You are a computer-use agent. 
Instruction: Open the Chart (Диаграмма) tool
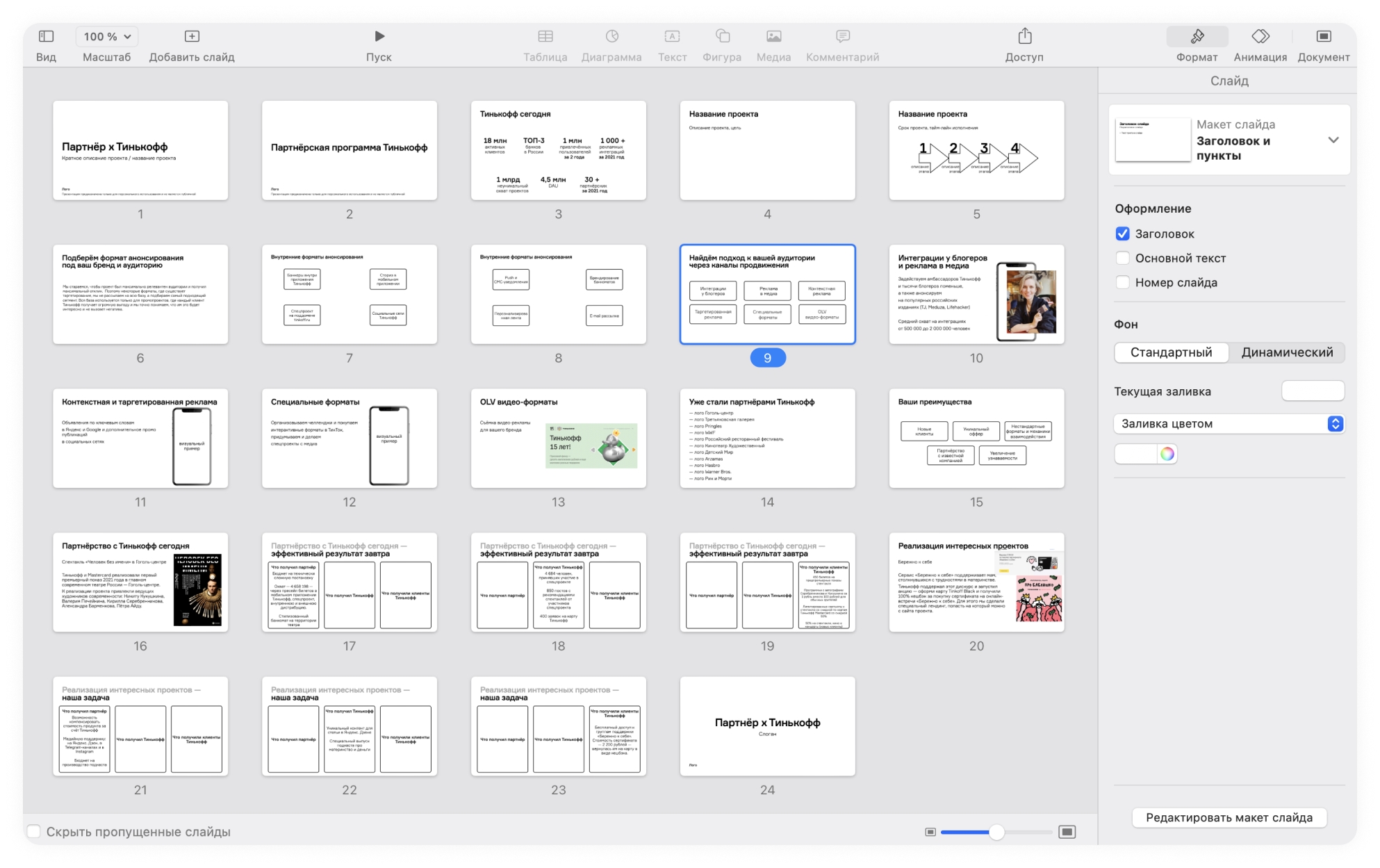(611, 36)
